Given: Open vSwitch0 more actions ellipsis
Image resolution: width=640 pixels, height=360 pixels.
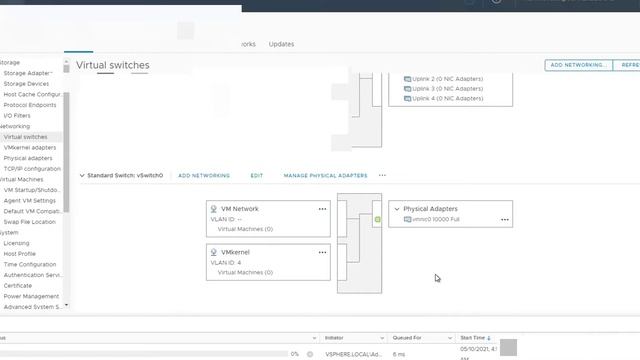Looking at the screenshot, I should pos(382,175).
